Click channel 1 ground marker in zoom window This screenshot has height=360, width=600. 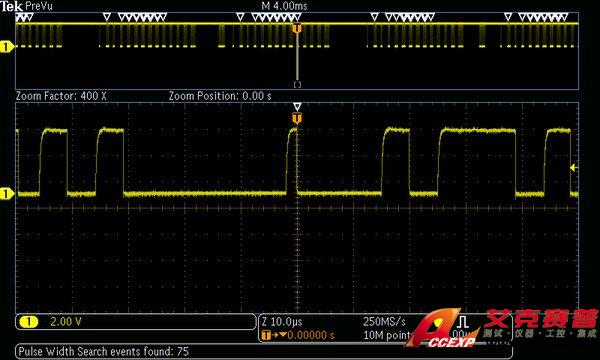pyautogui.click(x=6, y=194)
